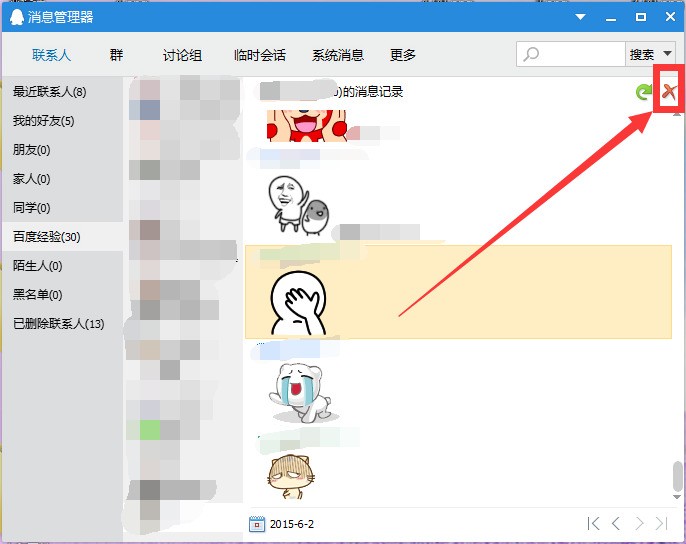Image resolution: width=686 pixels, height=544 pixels.
Task: Go to the next page of records
Action: [639, 523]
